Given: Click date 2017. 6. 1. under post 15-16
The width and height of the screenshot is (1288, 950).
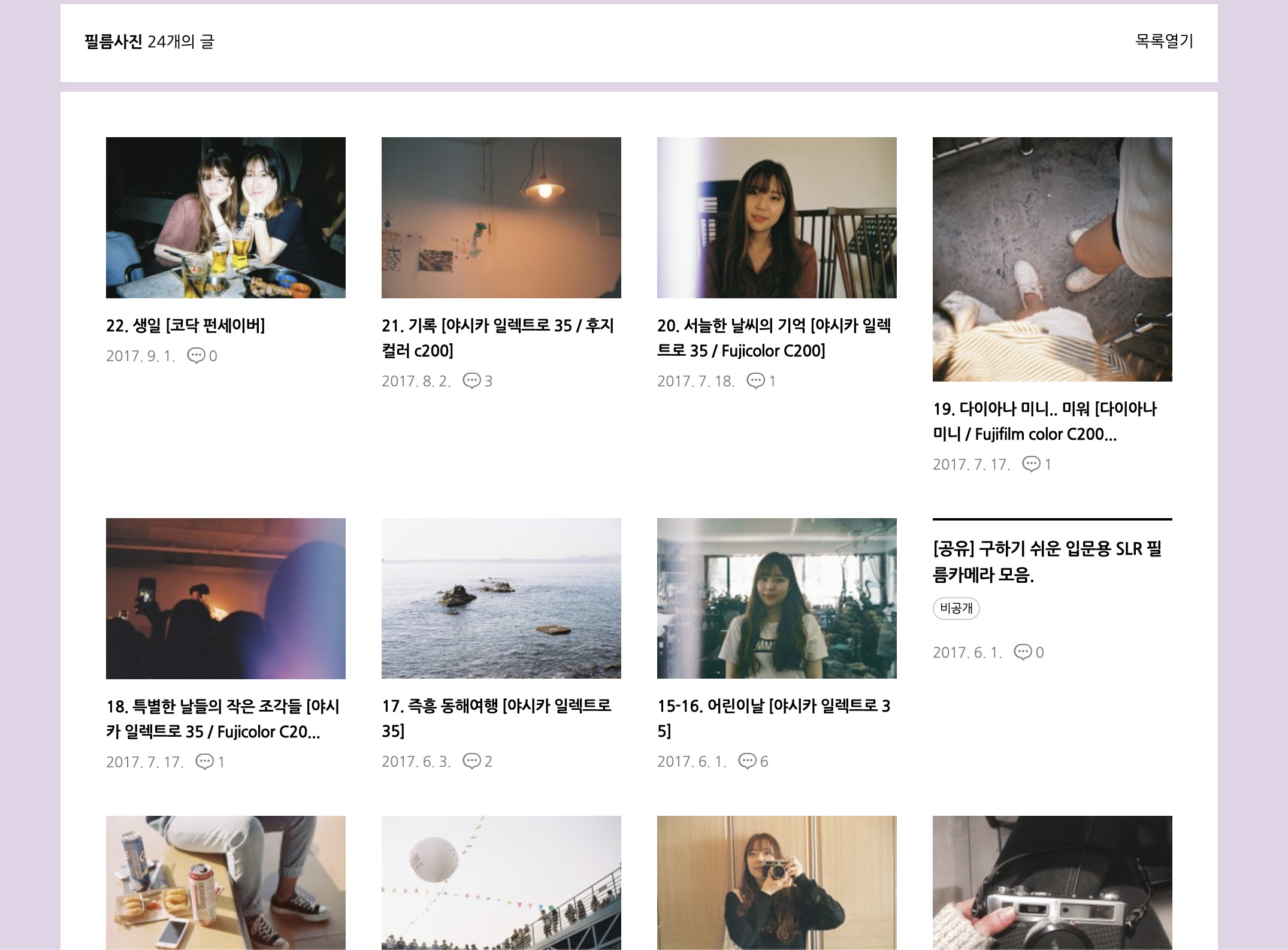Looking at the screenshot, I should 692,762.
